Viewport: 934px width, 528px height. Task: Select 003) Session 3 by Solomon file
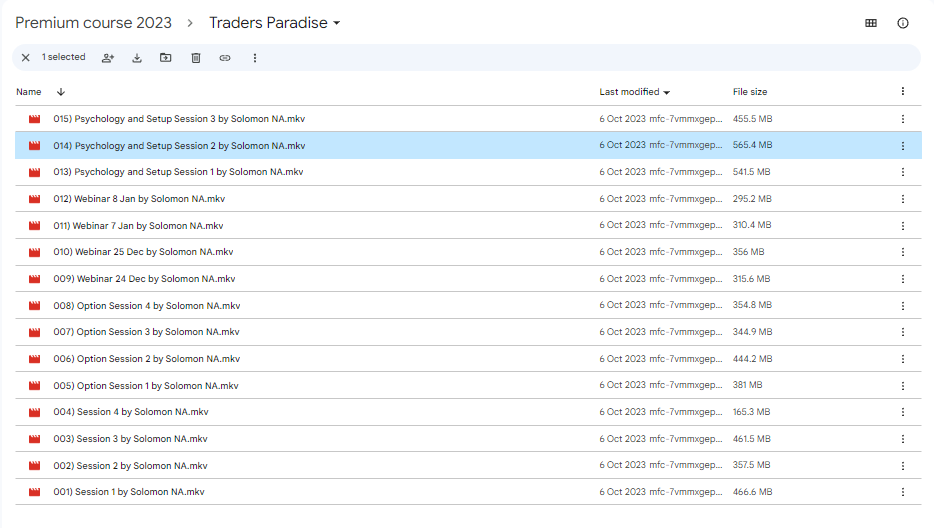tap(468, 439)
